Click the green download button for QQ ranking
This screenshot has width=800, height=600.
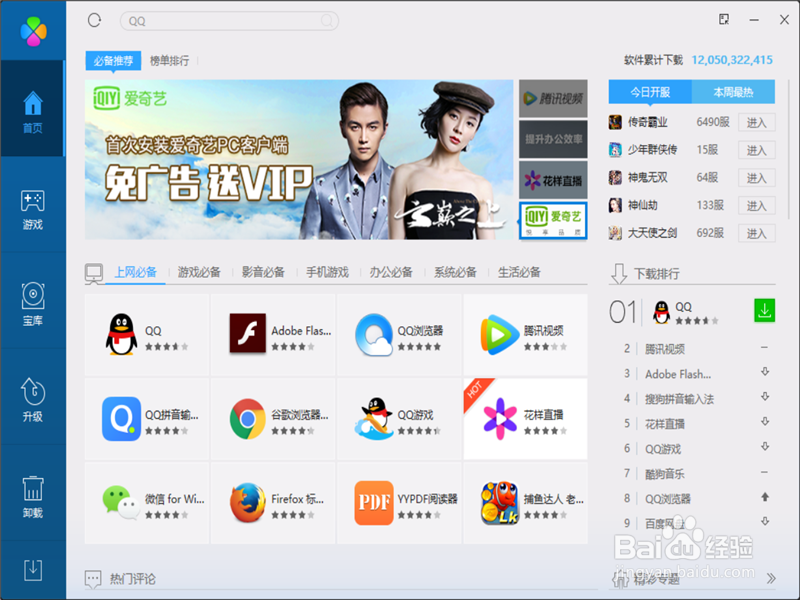click(x=764, y=310)
